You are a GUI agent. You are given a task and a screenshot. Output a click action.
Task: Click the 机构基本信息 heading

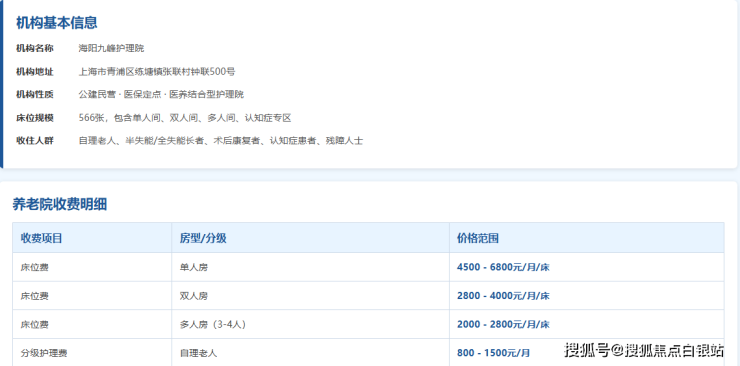pos(57,23)
